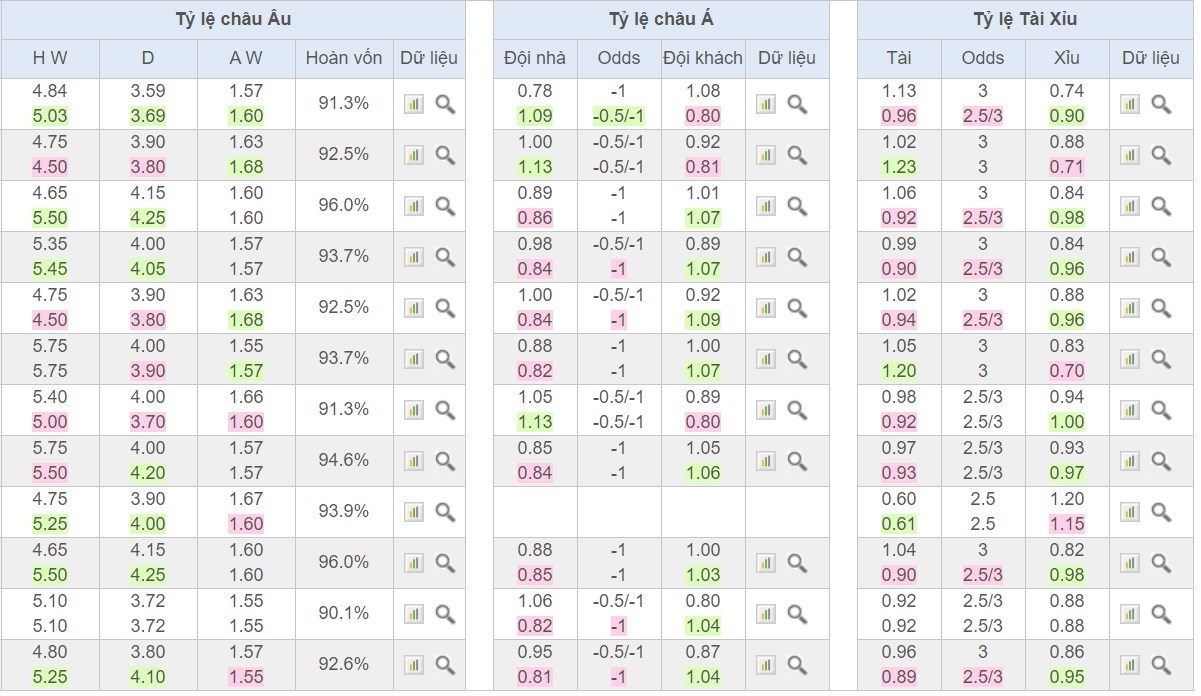Open chart icon in the 92.6% payout row
This screenshot has width=1201, height=696.
(413, 665)
